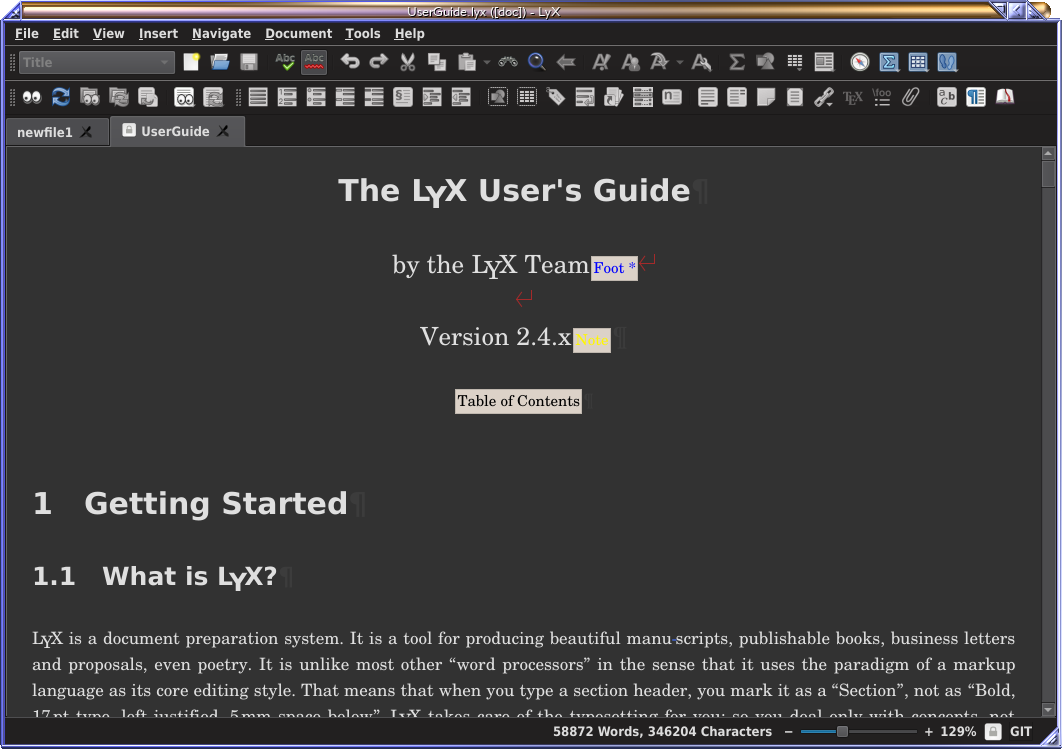Save the current document
Screen dimensions: 1062x749
pyautogui.click(x=249, y=62)
